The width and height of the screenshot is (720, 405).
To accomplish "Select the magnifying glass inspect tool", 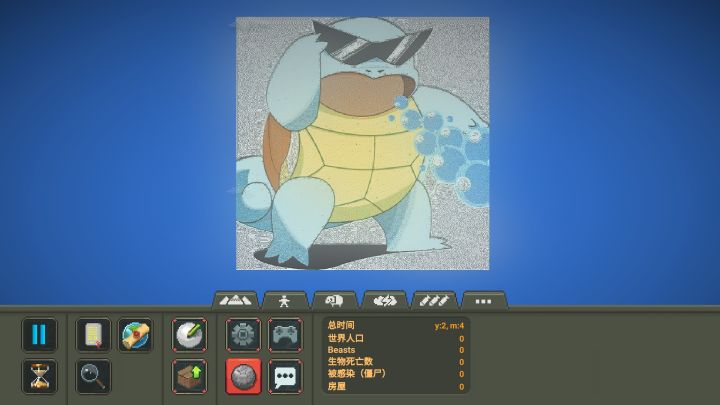I will [x=93, y=377].
